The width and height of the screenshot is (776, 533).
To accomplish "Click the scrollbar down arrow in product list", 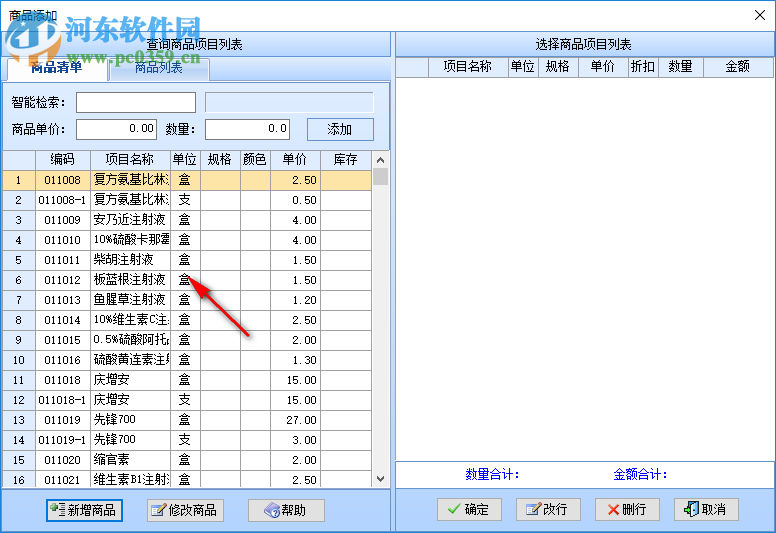I will pyautogui.click(x=381, y=479).
